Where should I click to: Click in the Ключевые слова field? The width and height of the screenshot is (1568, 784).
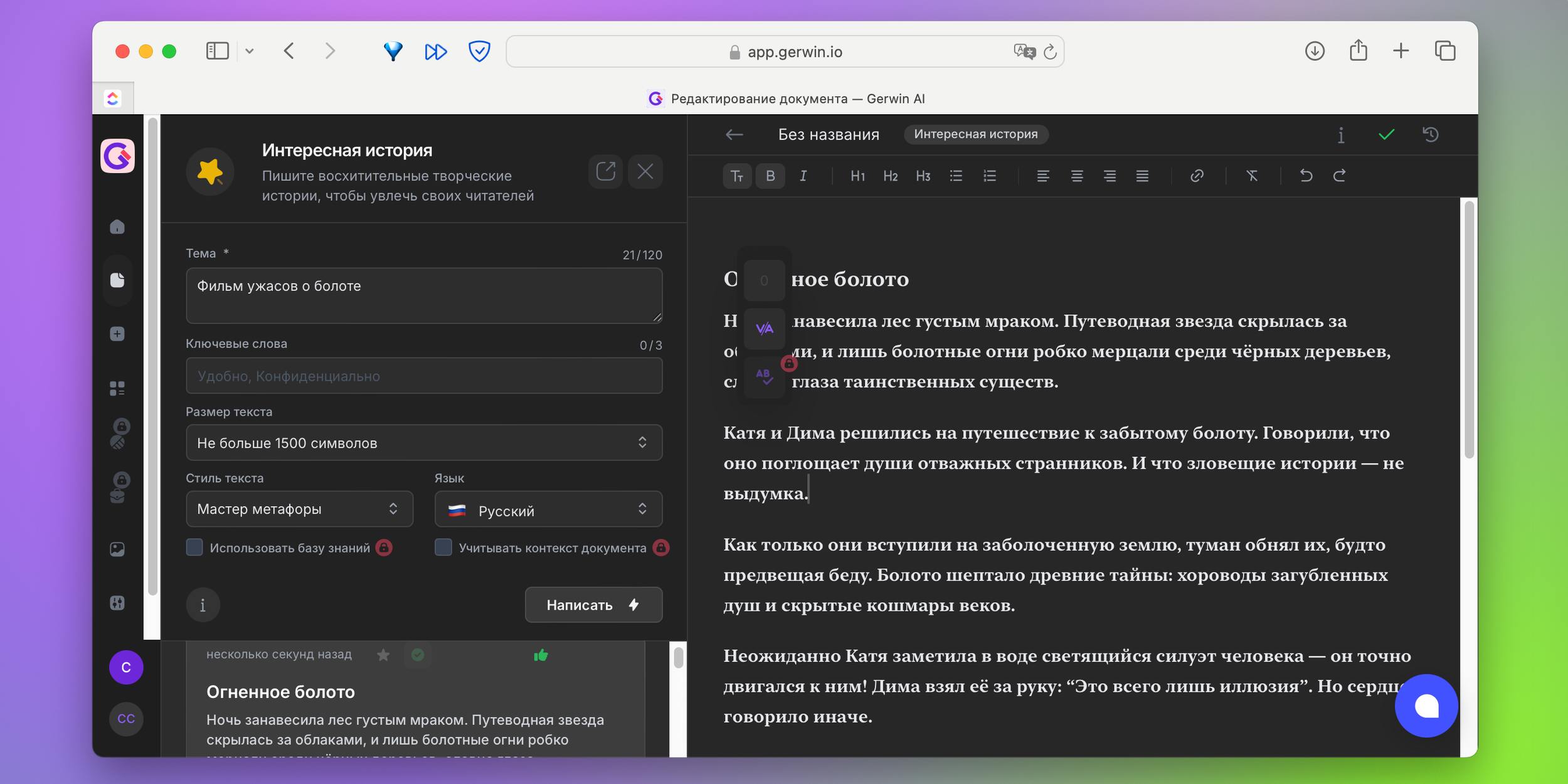[x=424, y=376]
